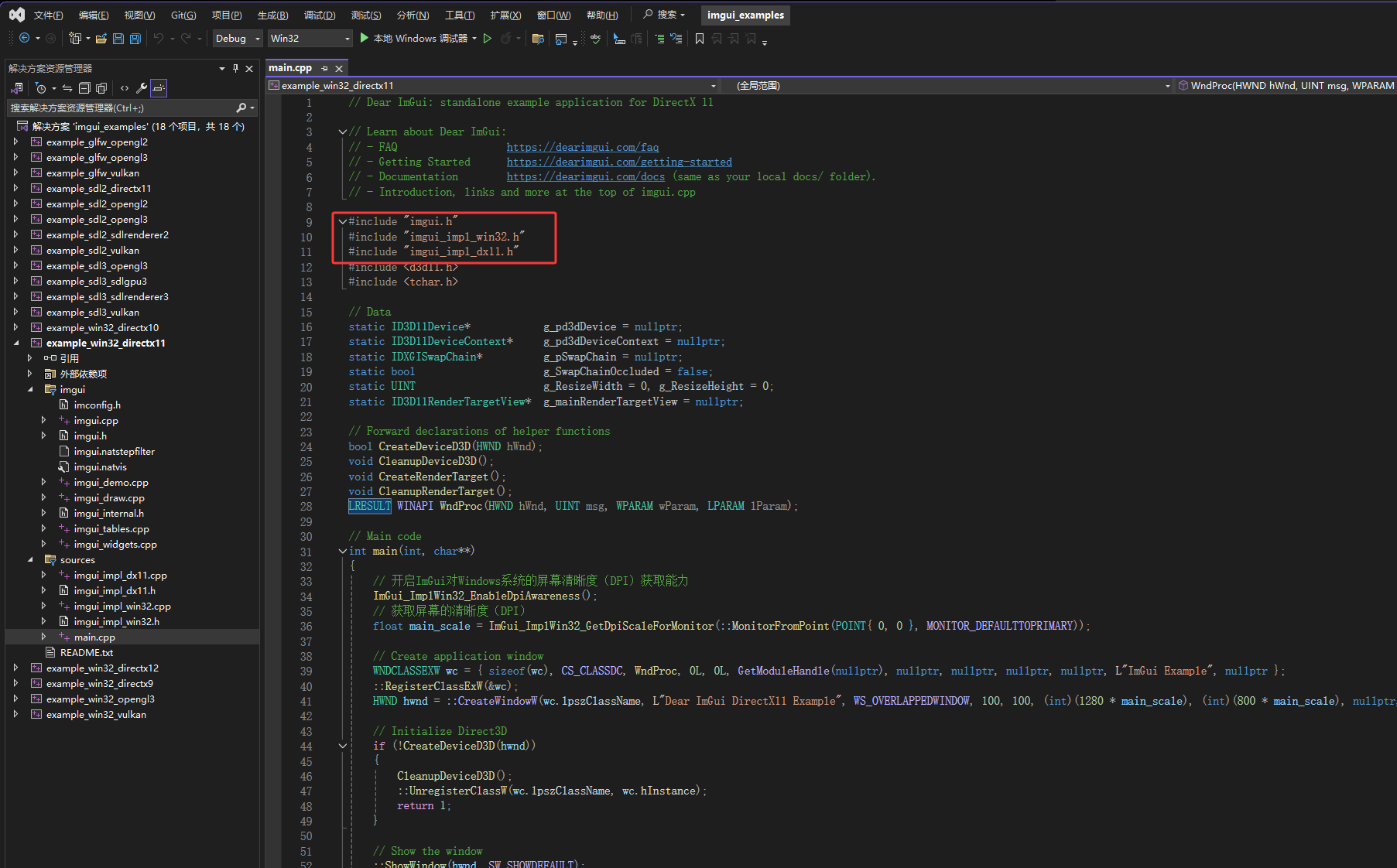Open the 调试(D) debug menu
The height and width of the screenshot is (868, 1397).
(x=319, y=15)
